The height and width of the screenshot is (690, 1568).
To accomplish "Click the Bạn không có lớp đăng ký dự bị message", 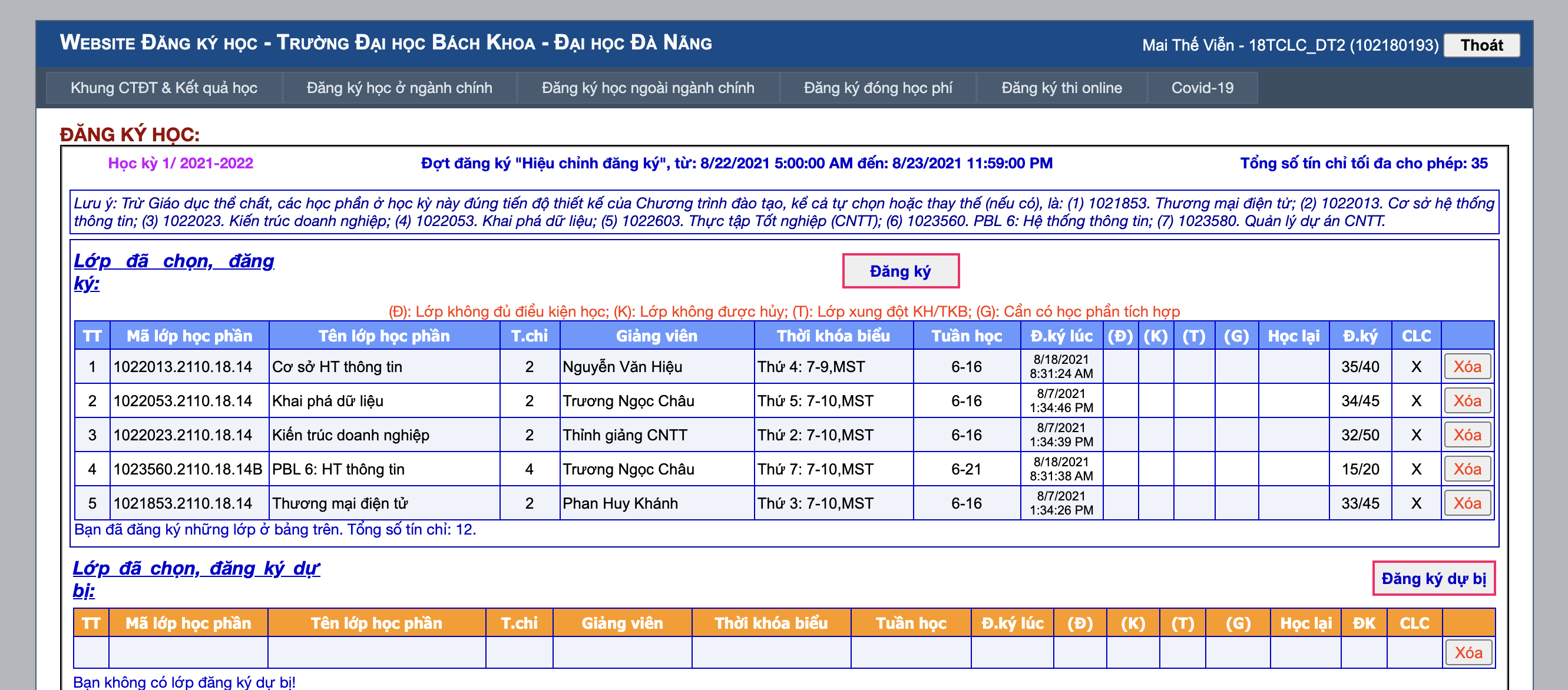I will click(x=184, y=682).
